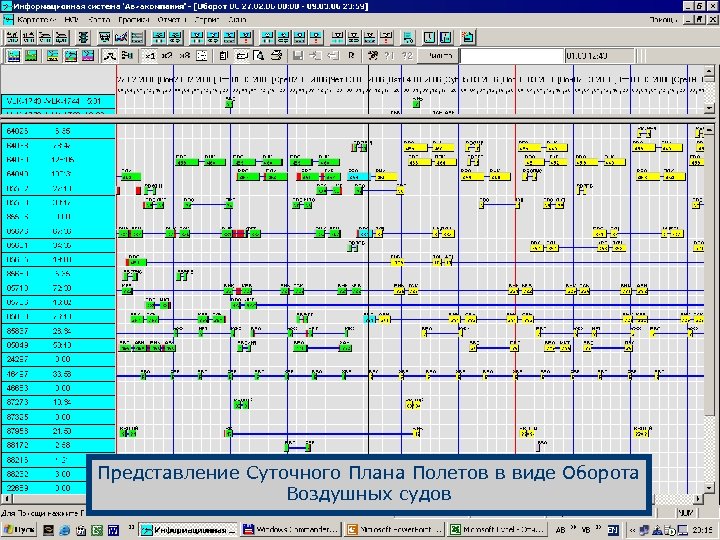Select aircraft row 24297
Image resolution: width=720 pixels, height=540 pixels.
tap(58, 359)
